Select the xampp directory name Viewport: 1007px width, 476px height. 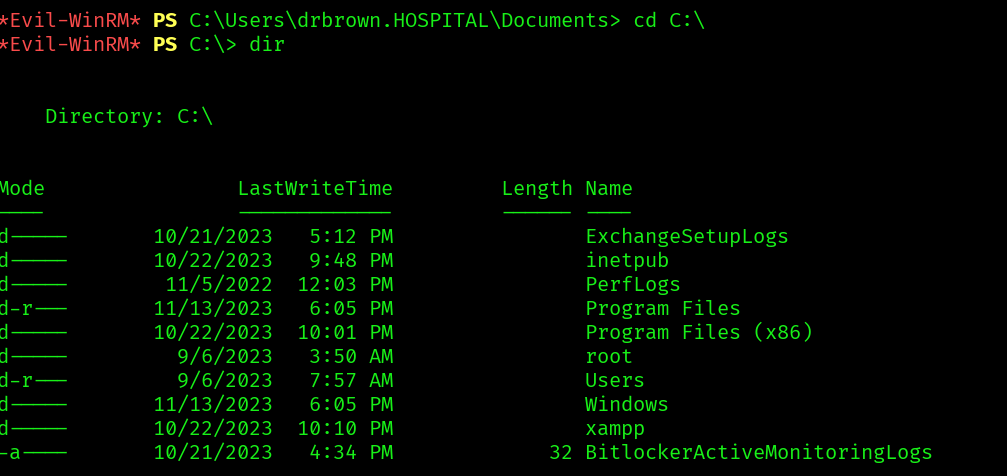[x=615, y=428]
